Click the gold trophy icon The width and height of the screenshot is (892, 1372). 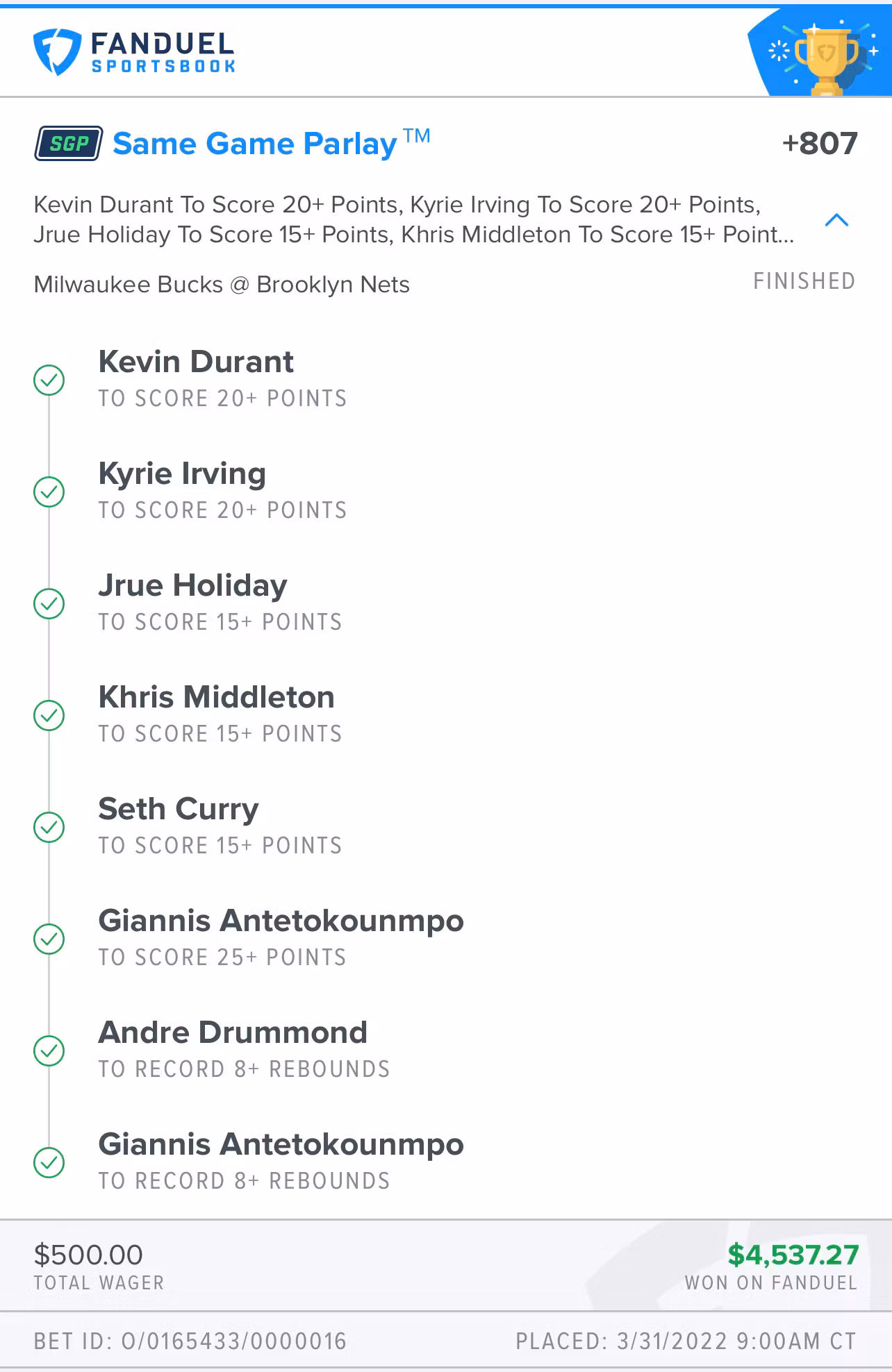pyautogui.click(x=825, y=58)
